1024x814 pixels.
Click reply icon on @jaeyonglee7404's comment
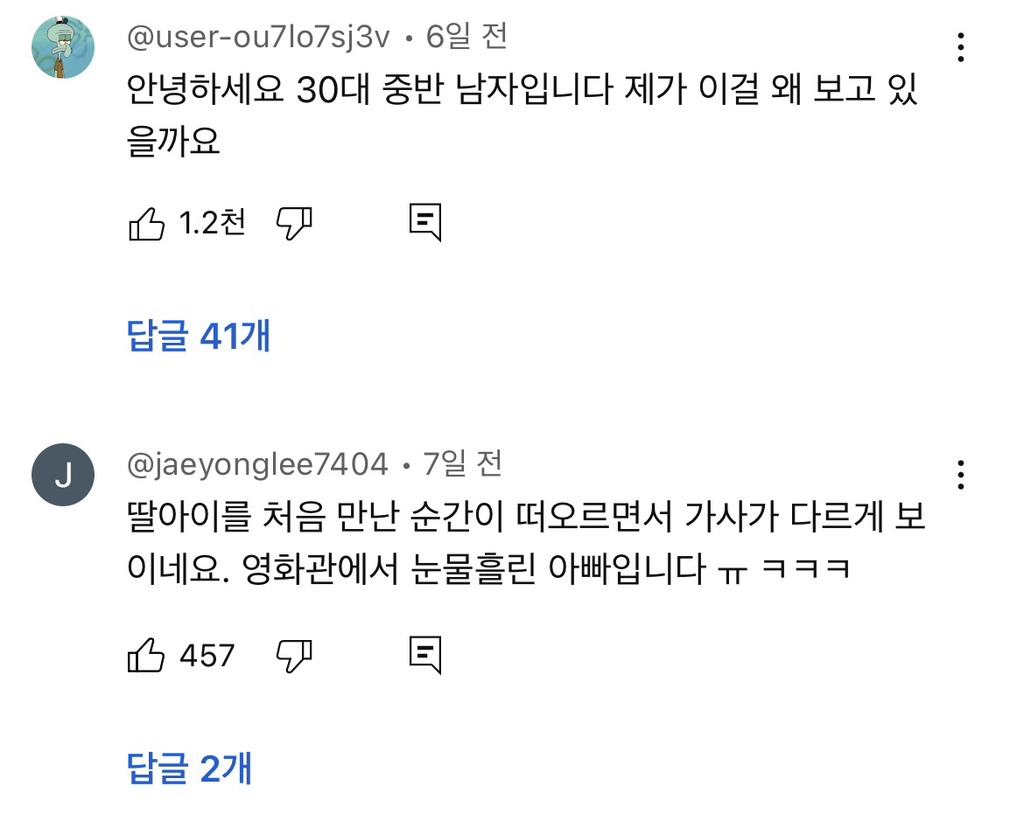click(425, 655)
